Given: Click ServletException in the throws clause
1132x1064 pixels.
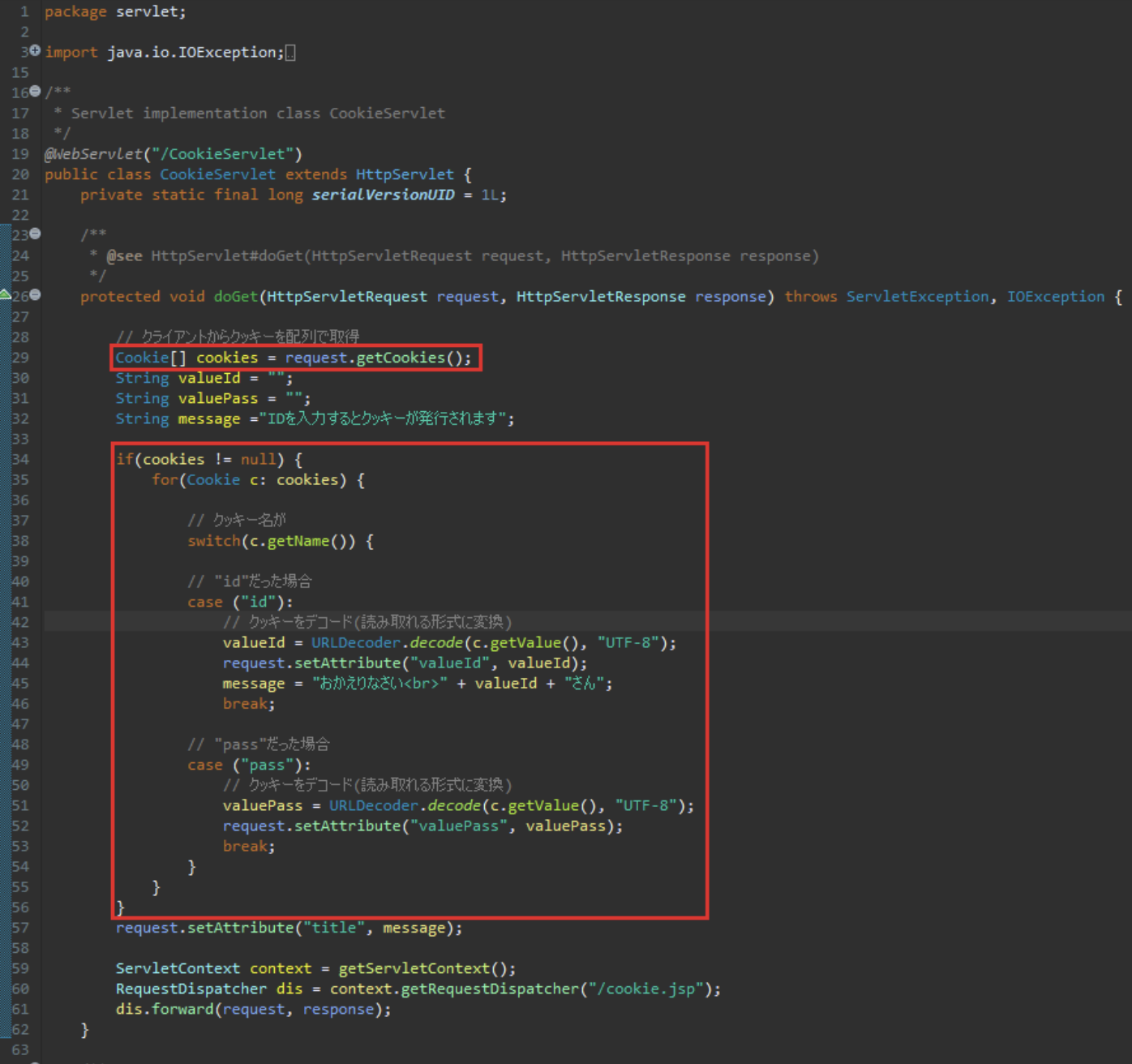Looking at the screenshot, I should click(918, 297).
